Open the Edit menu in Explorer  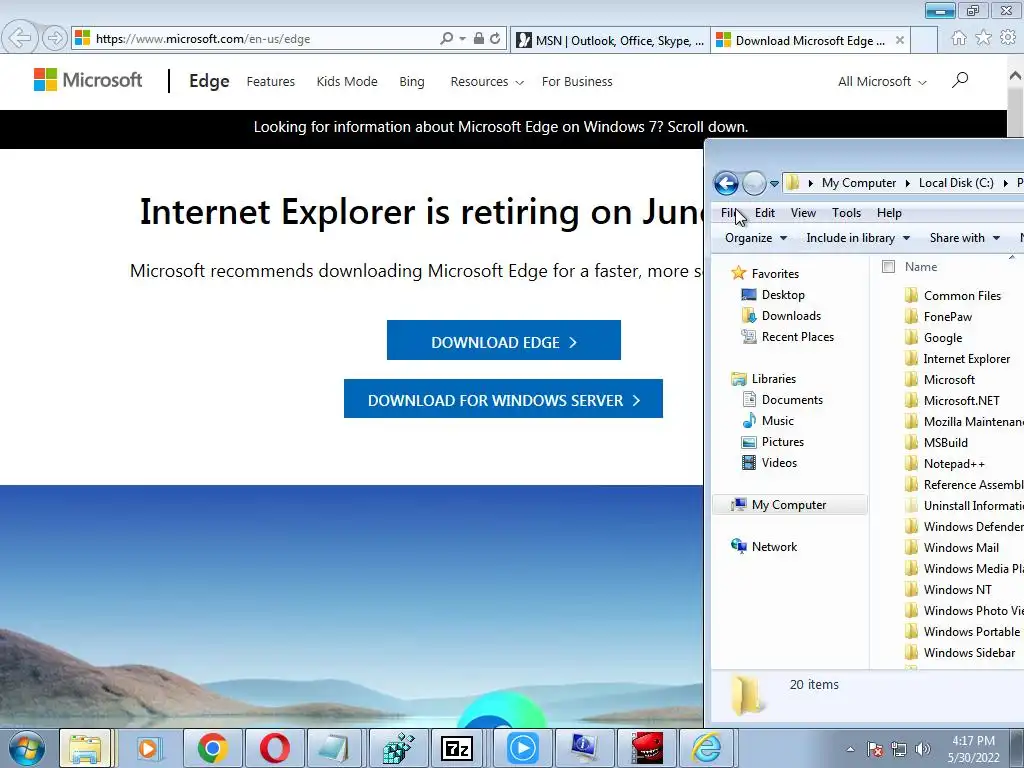pos(765,213)
